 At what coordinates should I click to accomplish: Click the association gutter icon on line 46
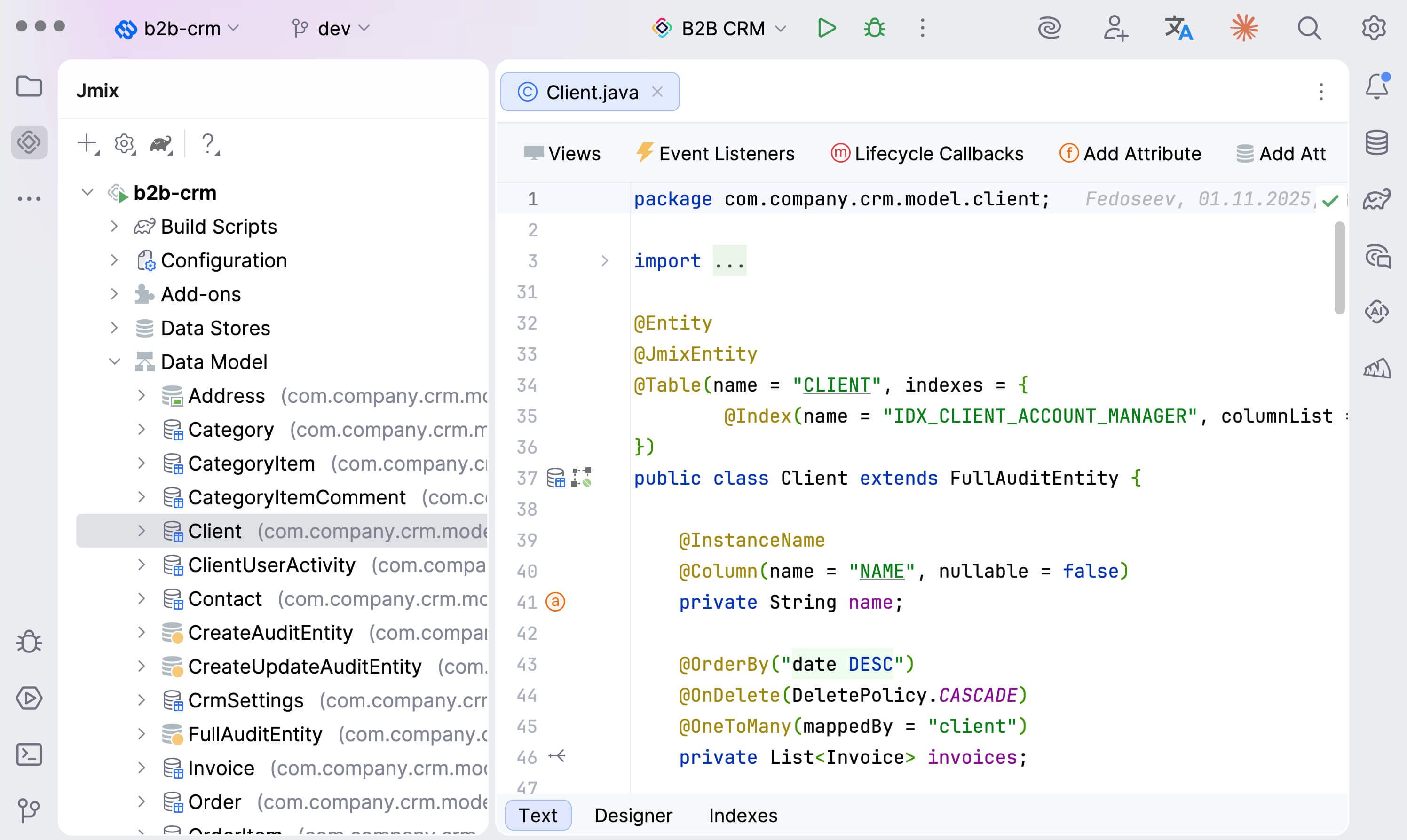557,756
